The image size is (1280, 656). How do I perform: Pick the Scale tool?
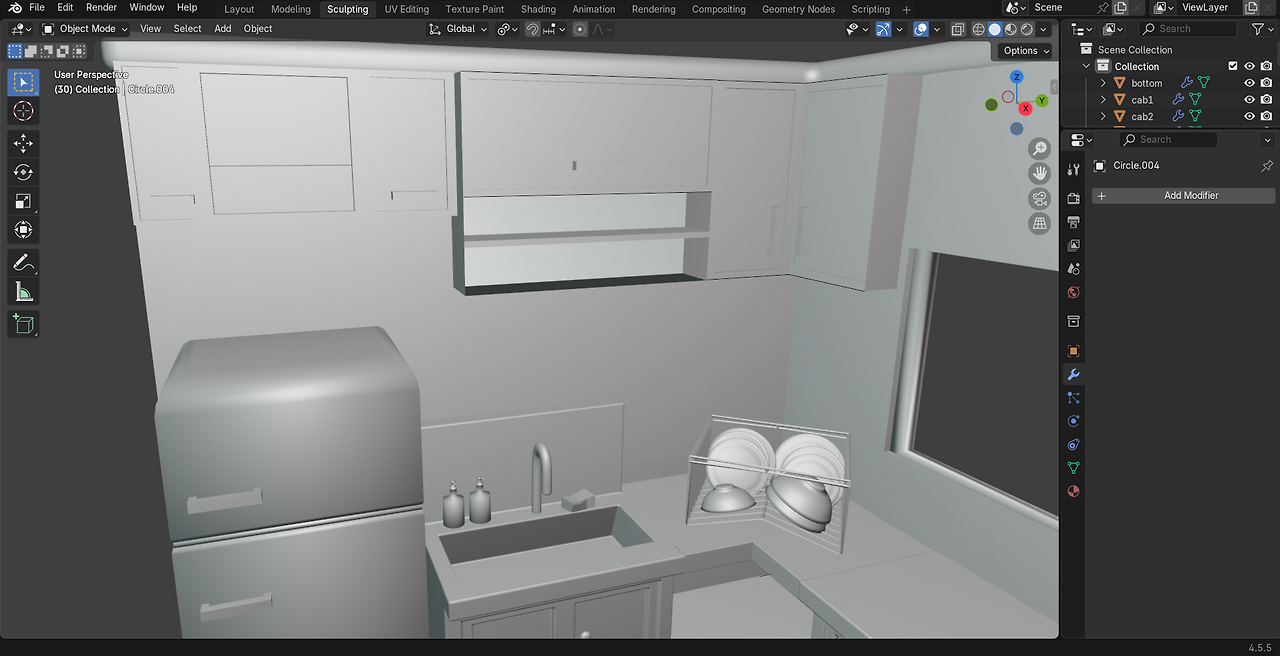[23, 201]
